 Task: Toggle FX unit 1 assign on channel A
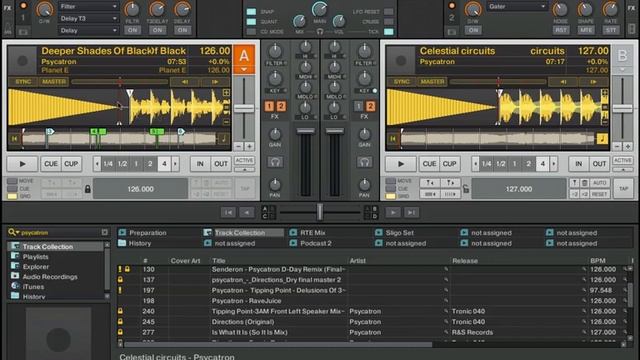point(269,106)
